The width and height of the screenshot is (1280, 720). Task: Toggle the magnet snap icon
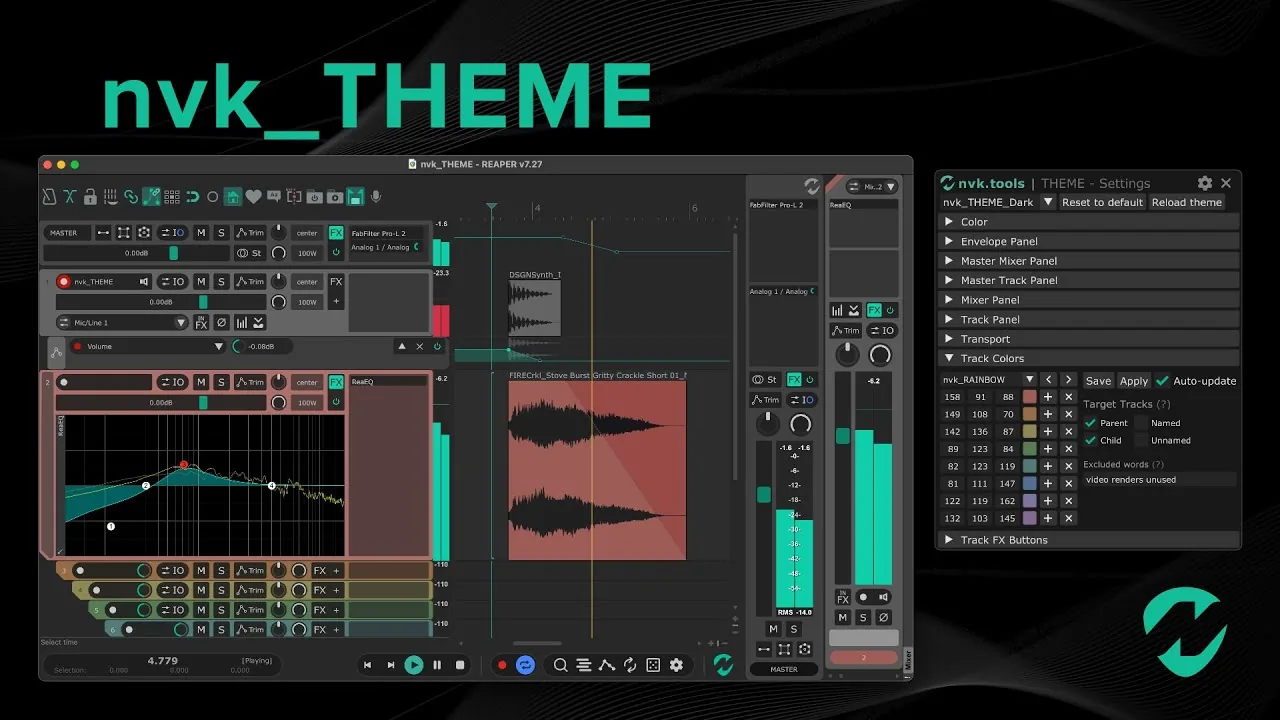pos(192,196)
